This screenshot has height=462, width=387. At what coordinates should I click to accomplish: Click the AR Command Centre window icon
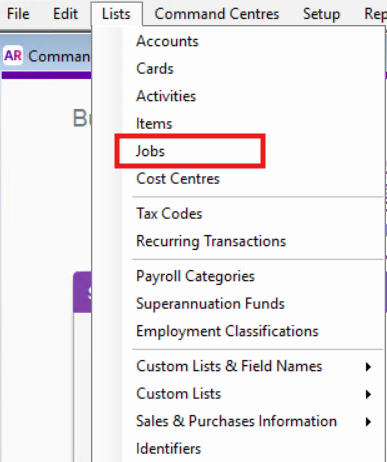(x=13, y=55)
